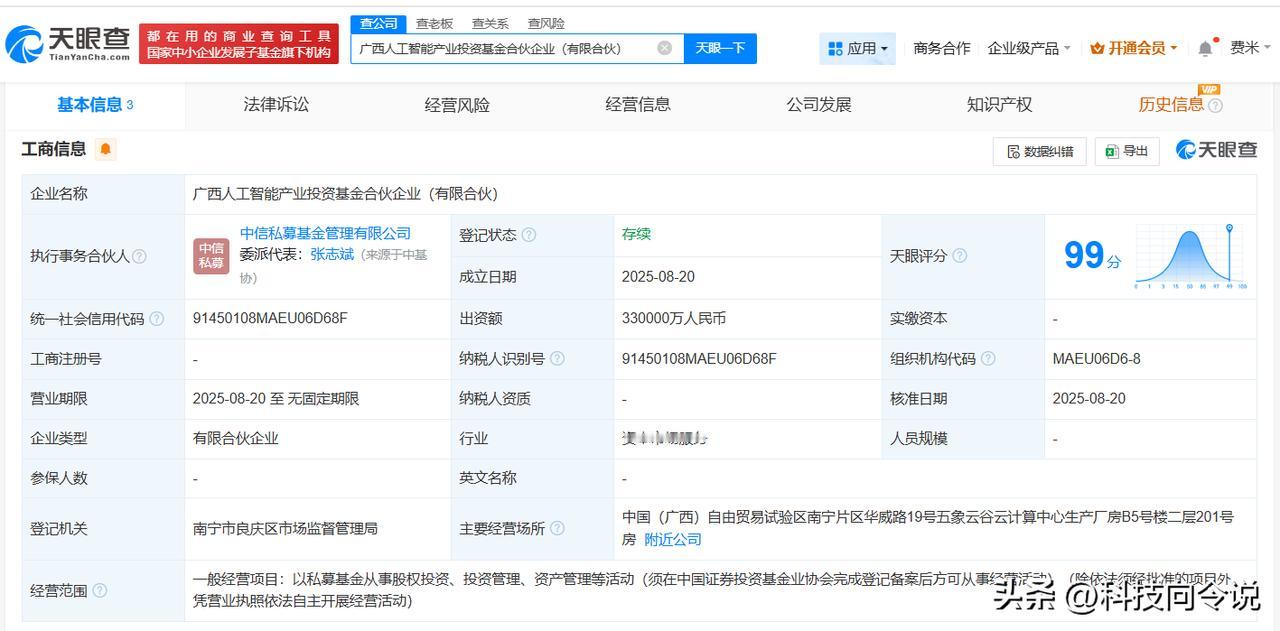Click the red slogan banner in header

(x=239, y=44)
